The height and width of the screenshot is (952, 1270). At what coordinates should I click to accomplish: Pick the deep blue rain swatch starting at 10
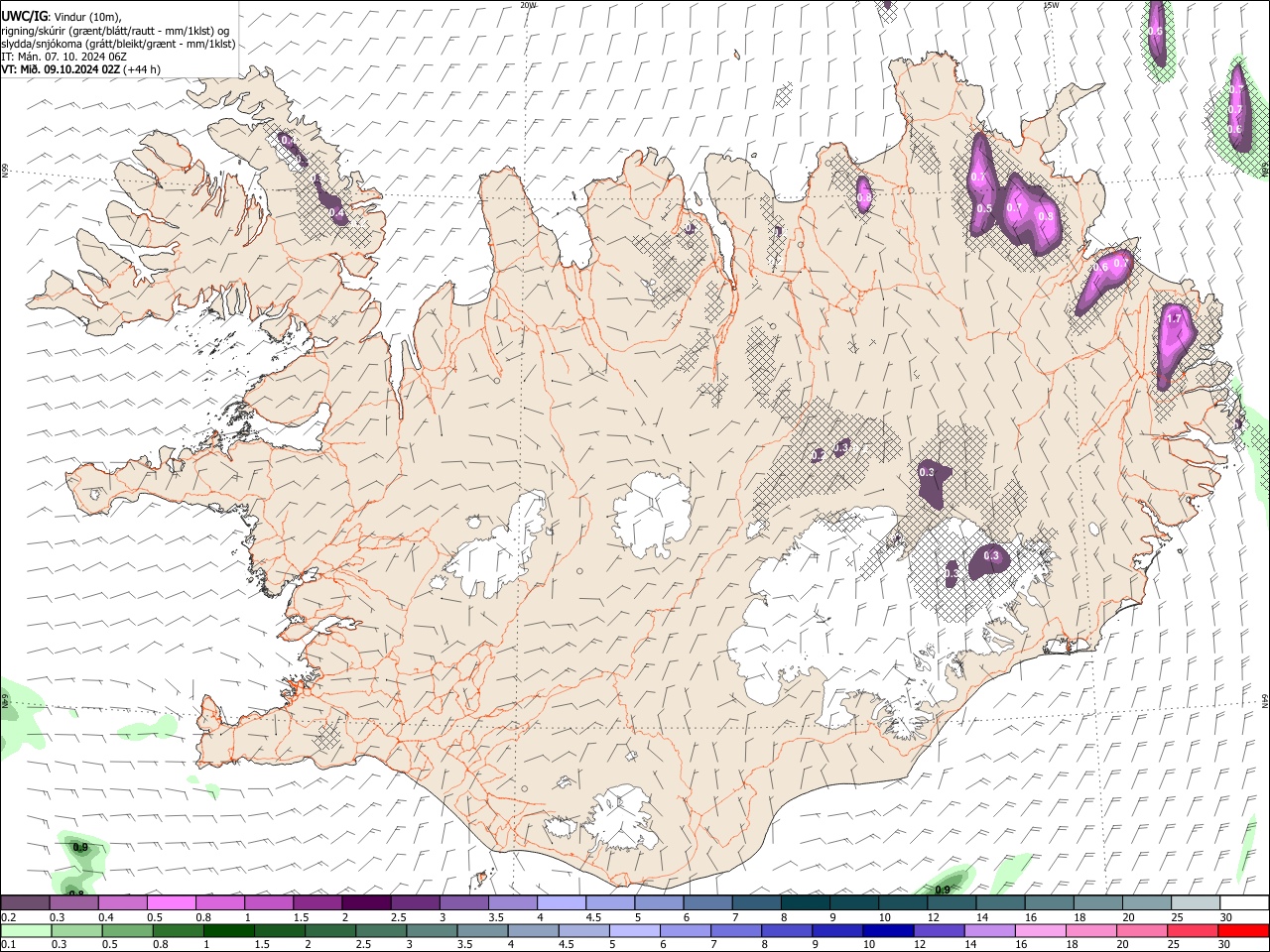[x=888, y=930]
